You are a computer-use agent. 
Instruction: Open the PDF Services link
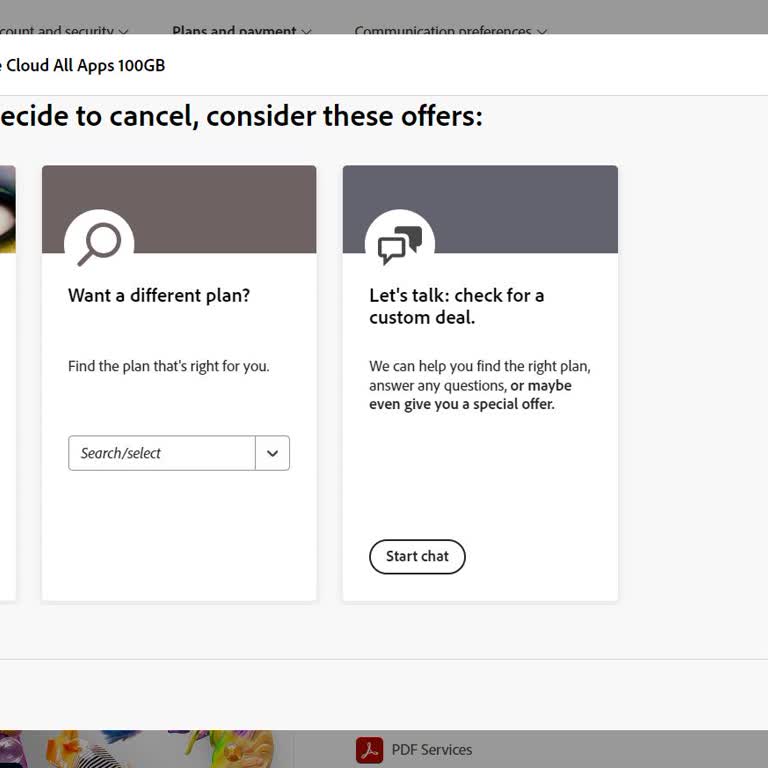pyautogui.click(x=432, y=750)
